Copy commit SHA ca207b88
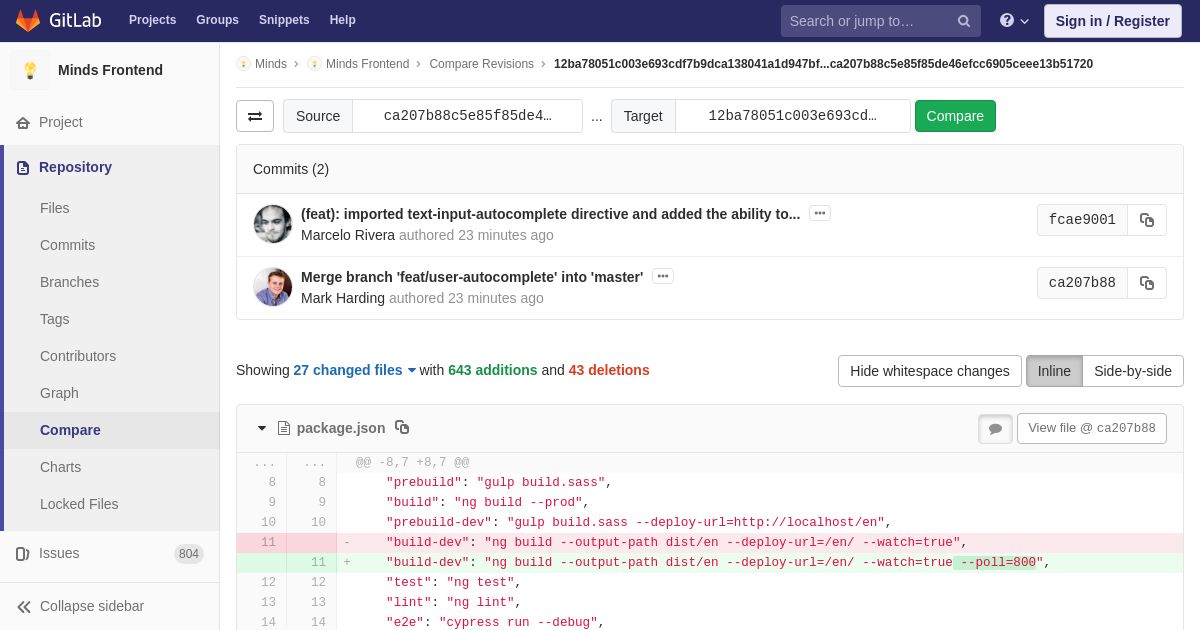1200x630 pixels. pos(1147,283)
